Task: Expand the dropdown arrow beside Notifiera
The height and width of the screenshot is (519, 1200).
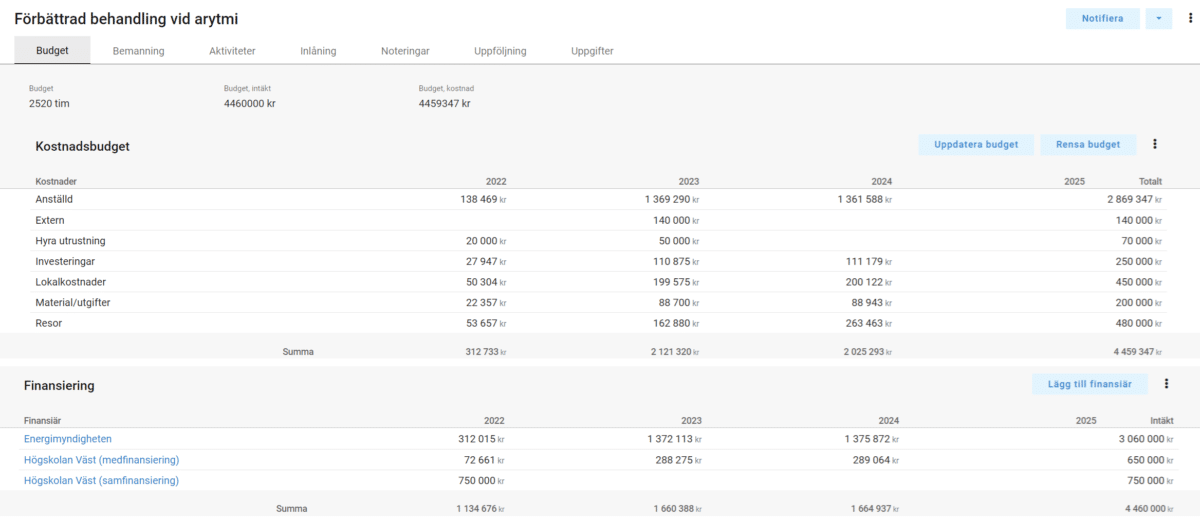Action: coord(1158,18)
